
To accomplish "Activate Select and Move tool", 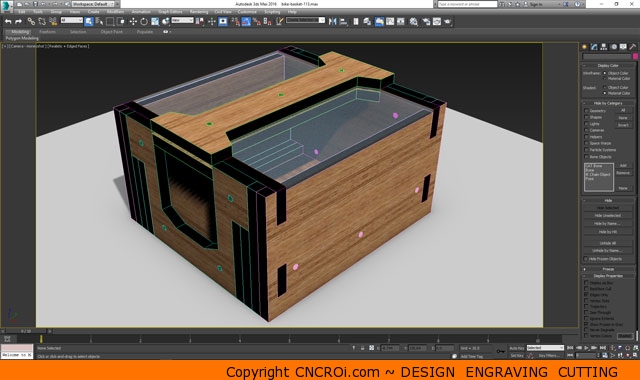I will [x=133, y=22].
